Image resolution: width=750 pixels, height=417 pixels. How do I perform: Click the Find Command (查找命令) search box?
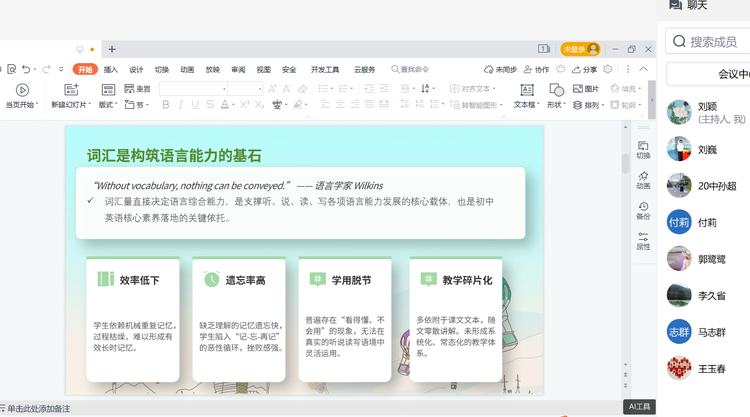[x=409, y=69]
